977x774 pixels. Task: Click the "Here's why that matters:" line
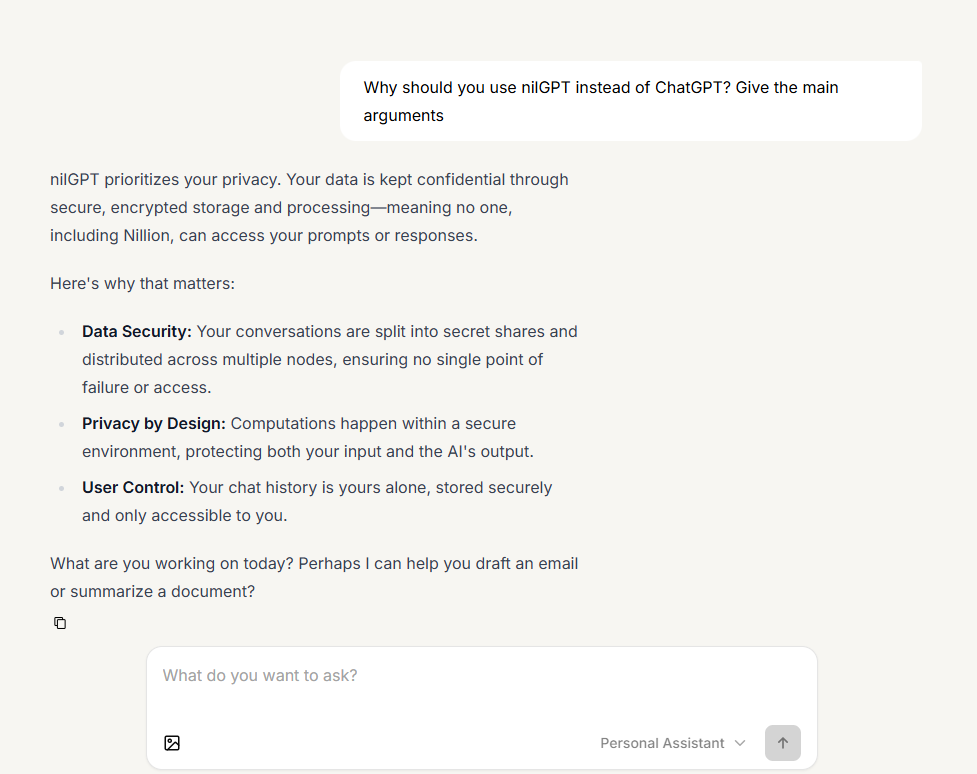point(142,283)
